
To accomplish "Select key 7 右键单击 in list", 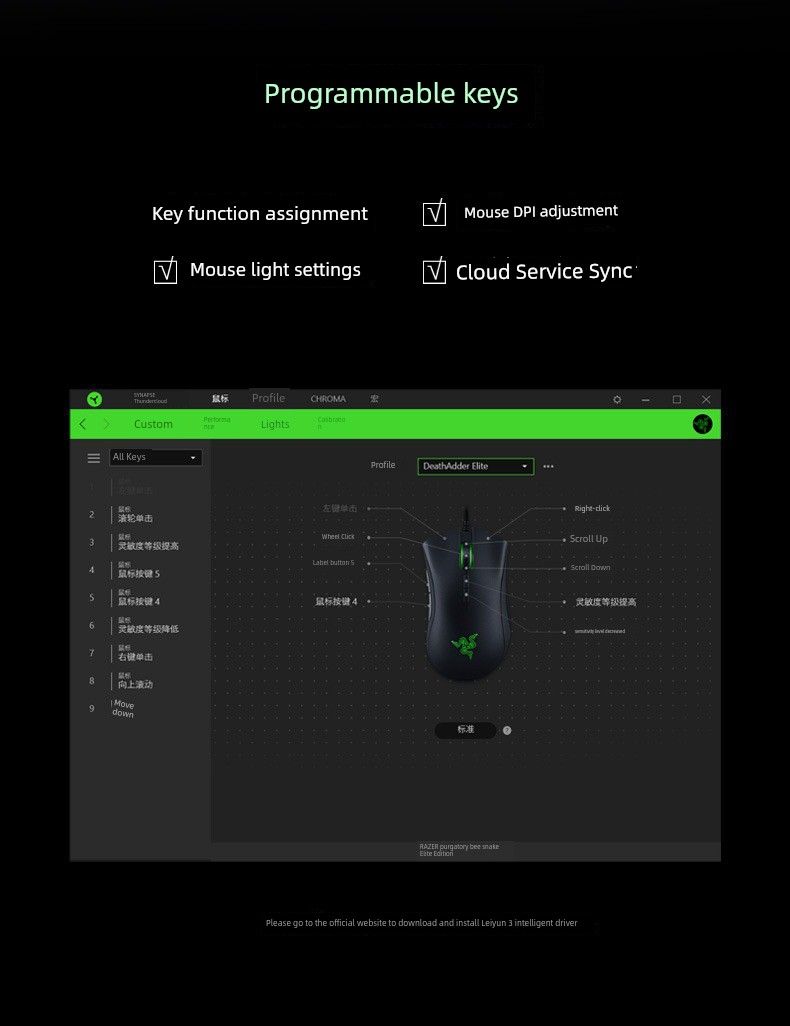I will click(x=136, y=653).
